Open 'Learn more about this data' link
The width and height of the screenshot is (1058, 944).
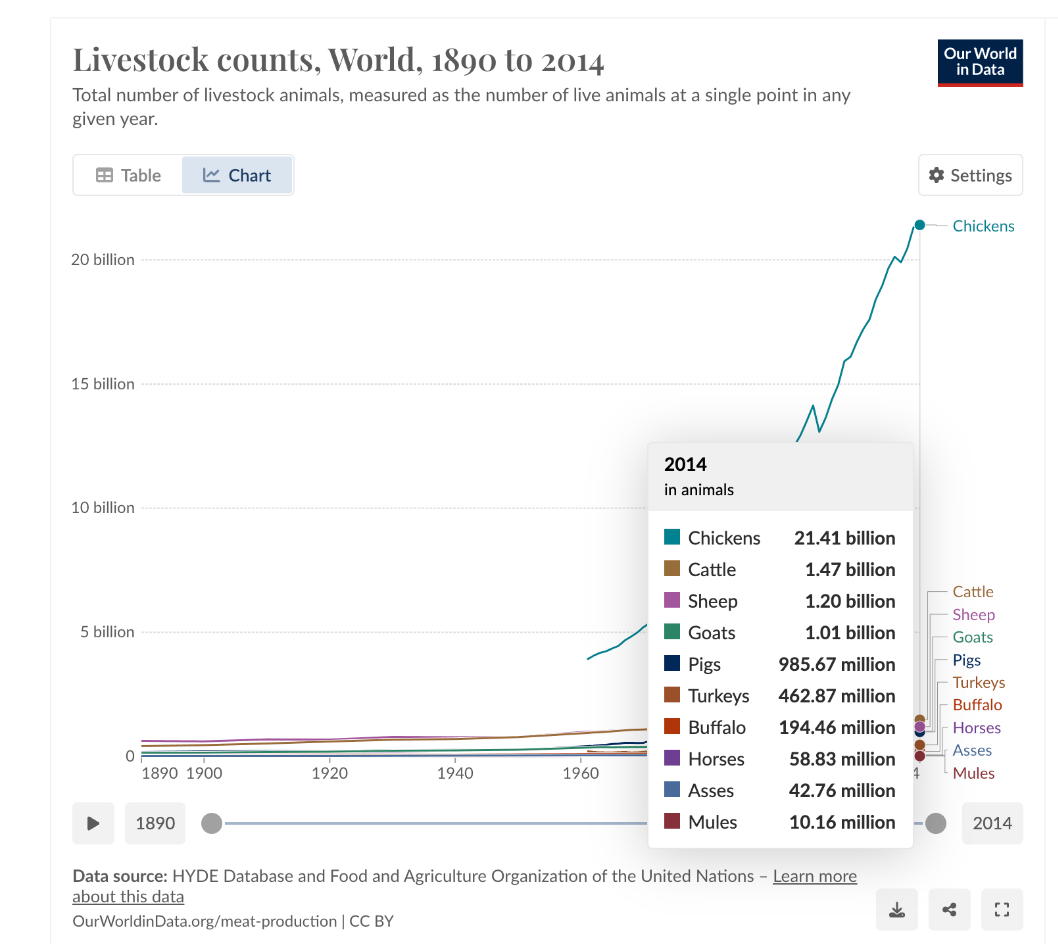814,876
